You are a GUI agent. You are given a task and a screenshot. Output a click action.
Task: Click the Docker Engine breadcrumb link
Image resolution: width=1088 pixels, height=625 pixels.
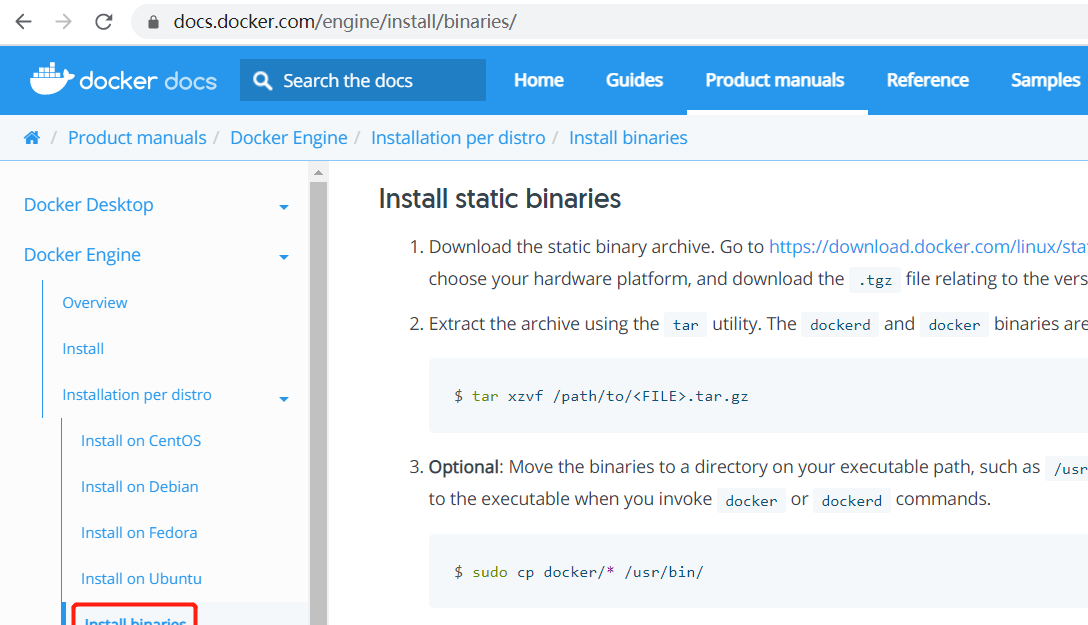pos(289,138)
